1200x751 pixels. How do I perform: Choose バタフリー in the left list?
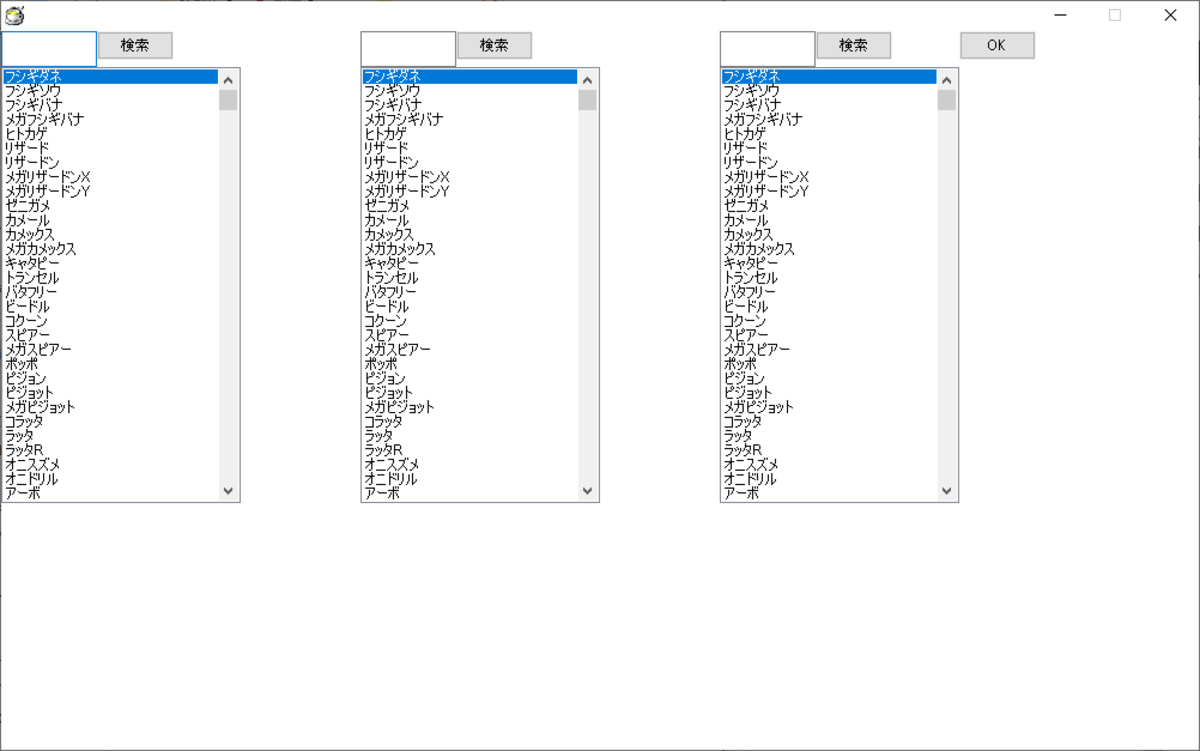(x=110, y=292)
